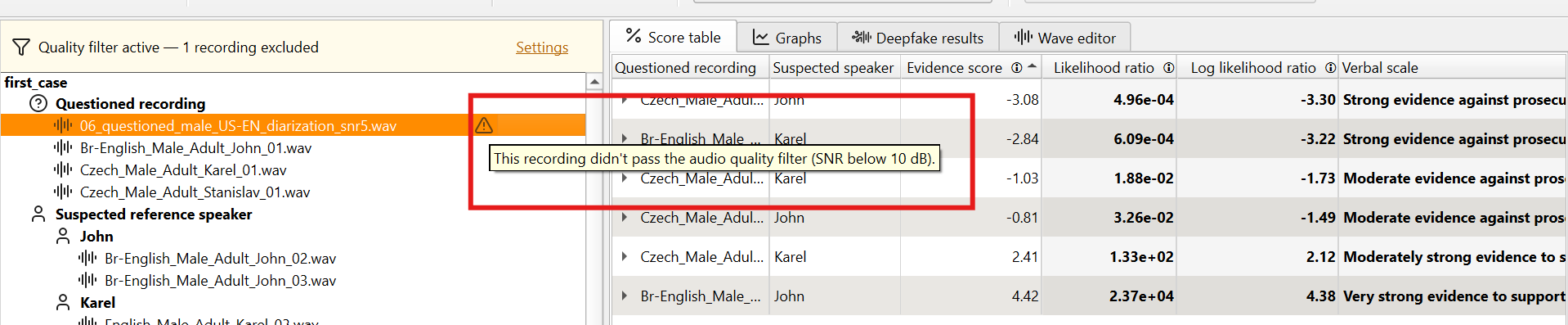Click the likelihood ratio value 2.37e+04
The height and width of the screenshot is (325, 1568).
coord(1141,296)
